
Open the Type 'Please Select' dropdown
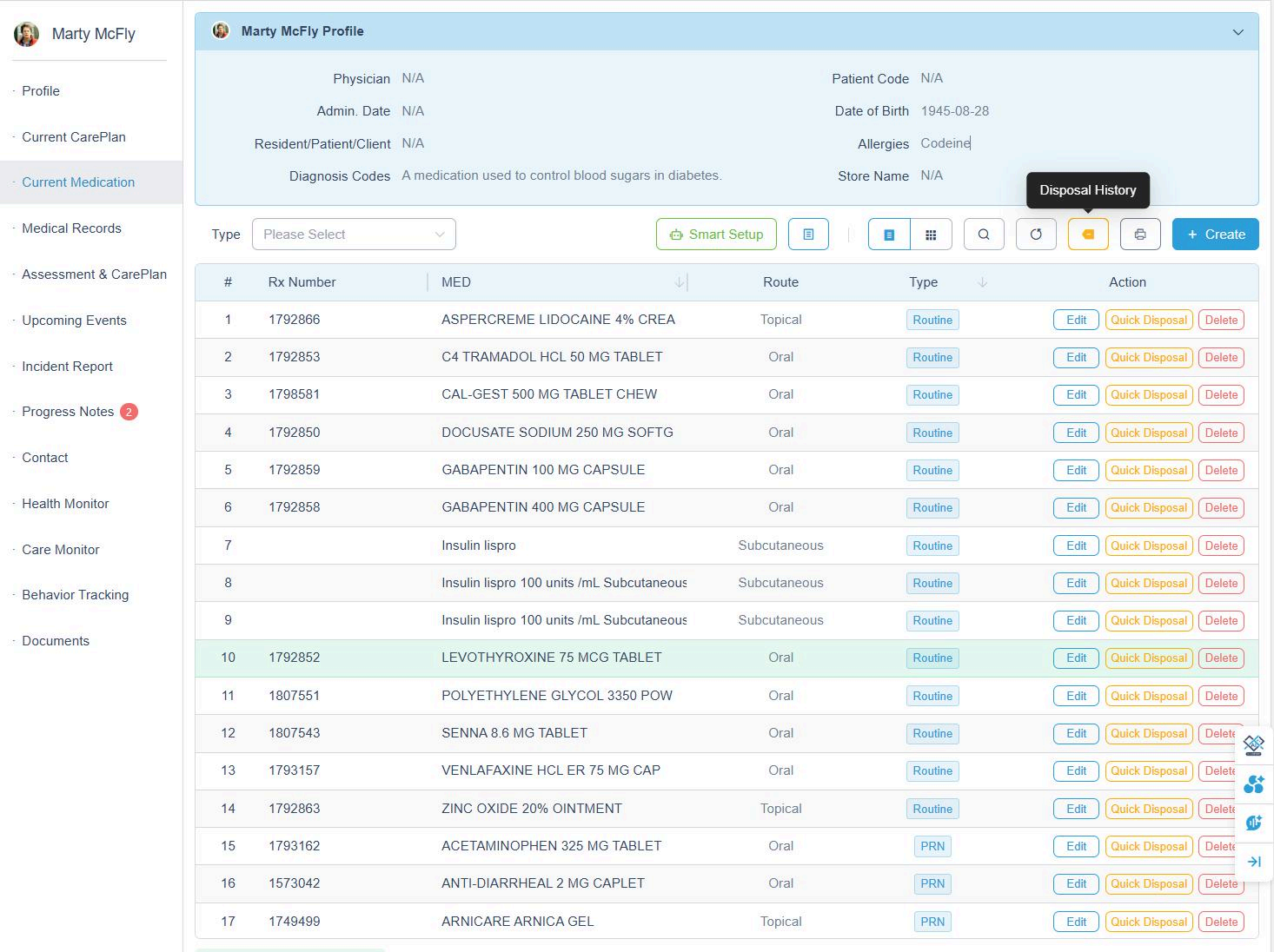click(354, 235)
